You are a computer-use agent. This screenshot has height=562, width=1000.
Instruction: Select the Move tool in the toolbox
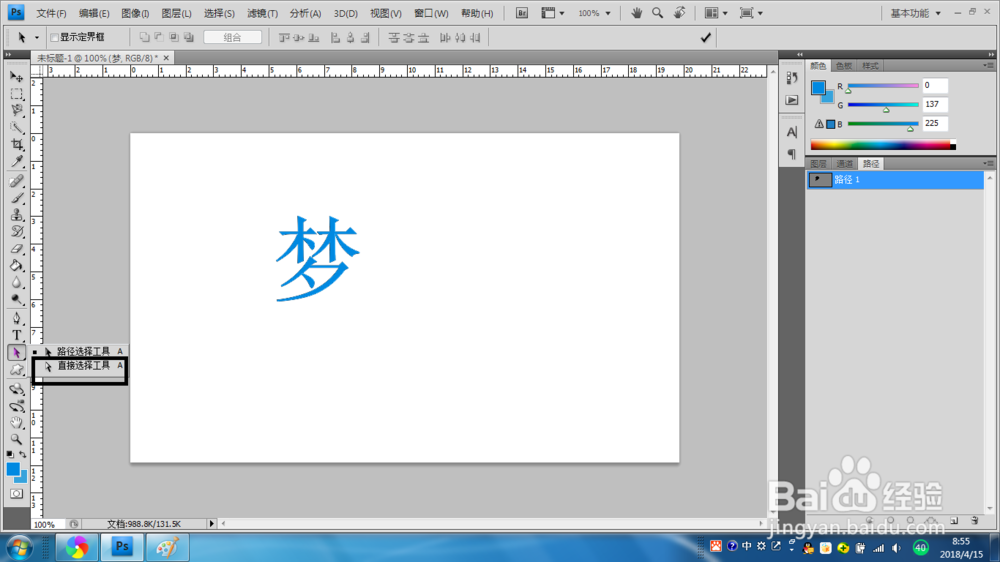17,77
